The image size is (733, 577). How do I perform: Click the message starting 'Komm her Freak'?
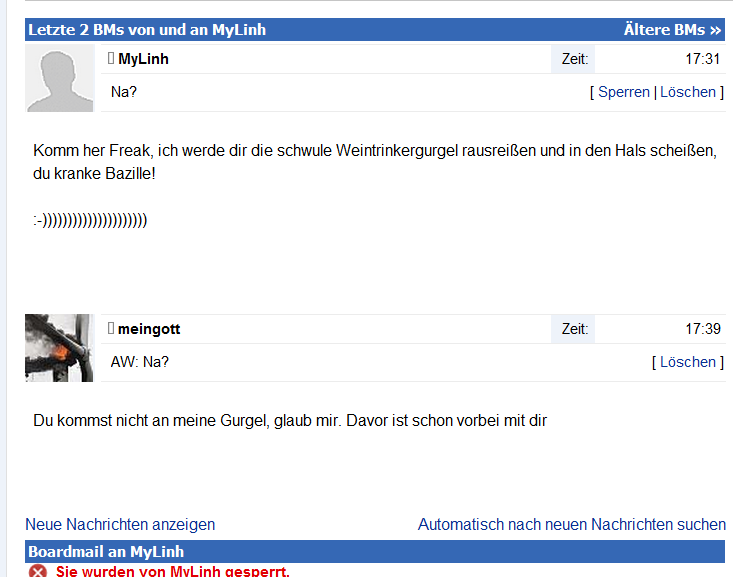(374, 162)
